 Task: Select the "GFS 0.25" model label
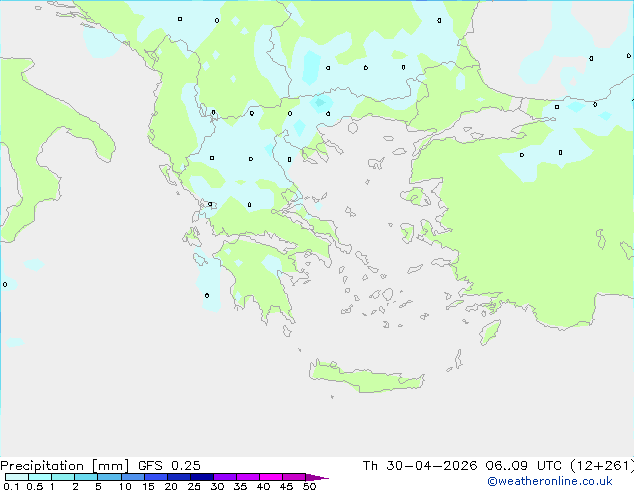tap(169, 466)
